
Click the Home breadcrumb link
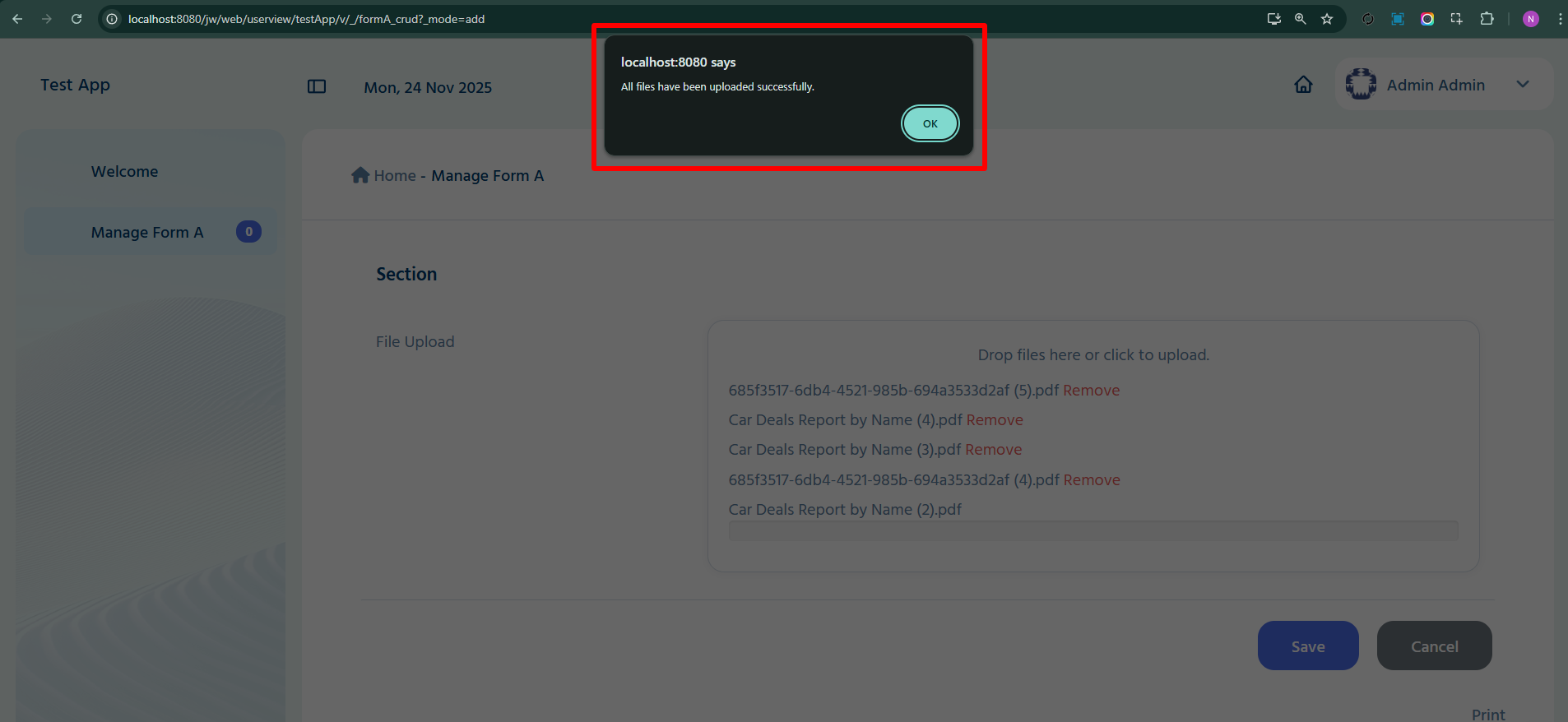point(395,175)
